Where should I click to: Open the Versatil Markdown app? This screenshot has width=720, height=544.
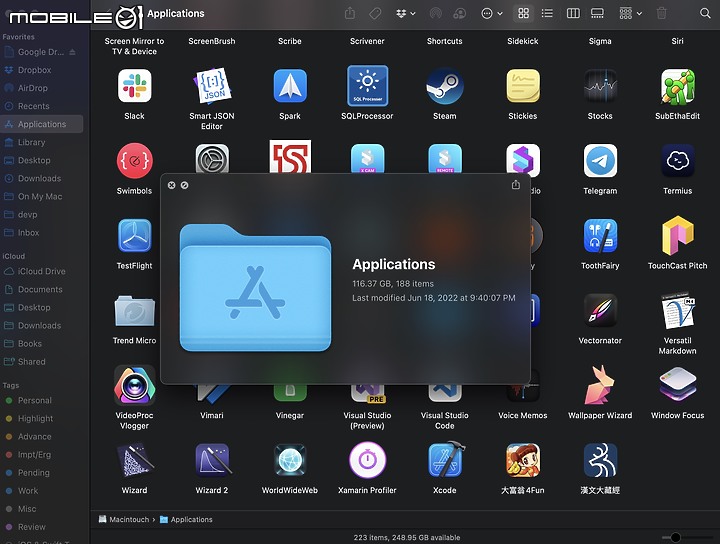678,310
